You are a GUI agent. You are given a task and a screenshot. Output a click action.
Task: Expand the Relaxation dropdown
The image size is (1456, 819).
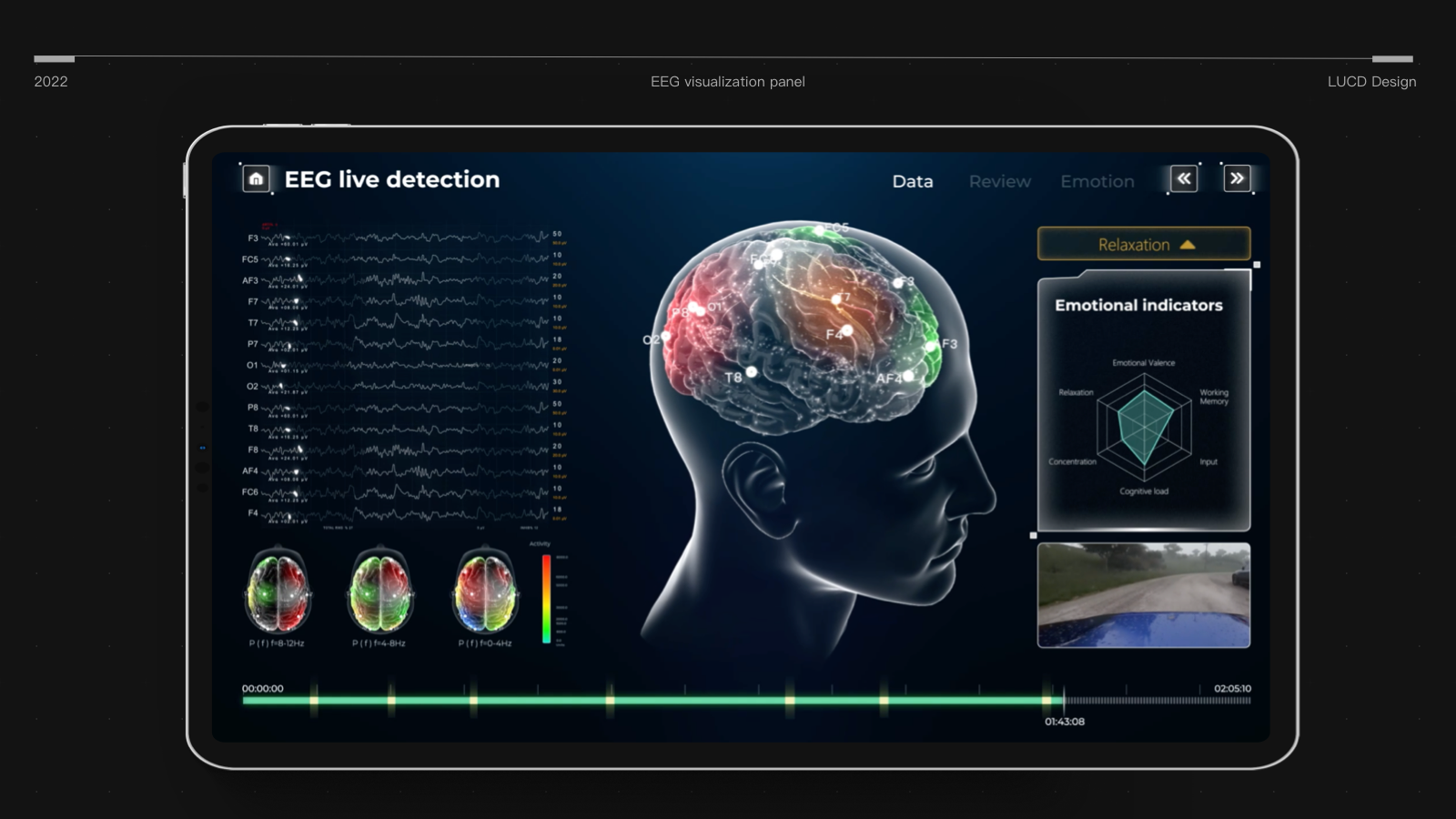point(1144,244)
